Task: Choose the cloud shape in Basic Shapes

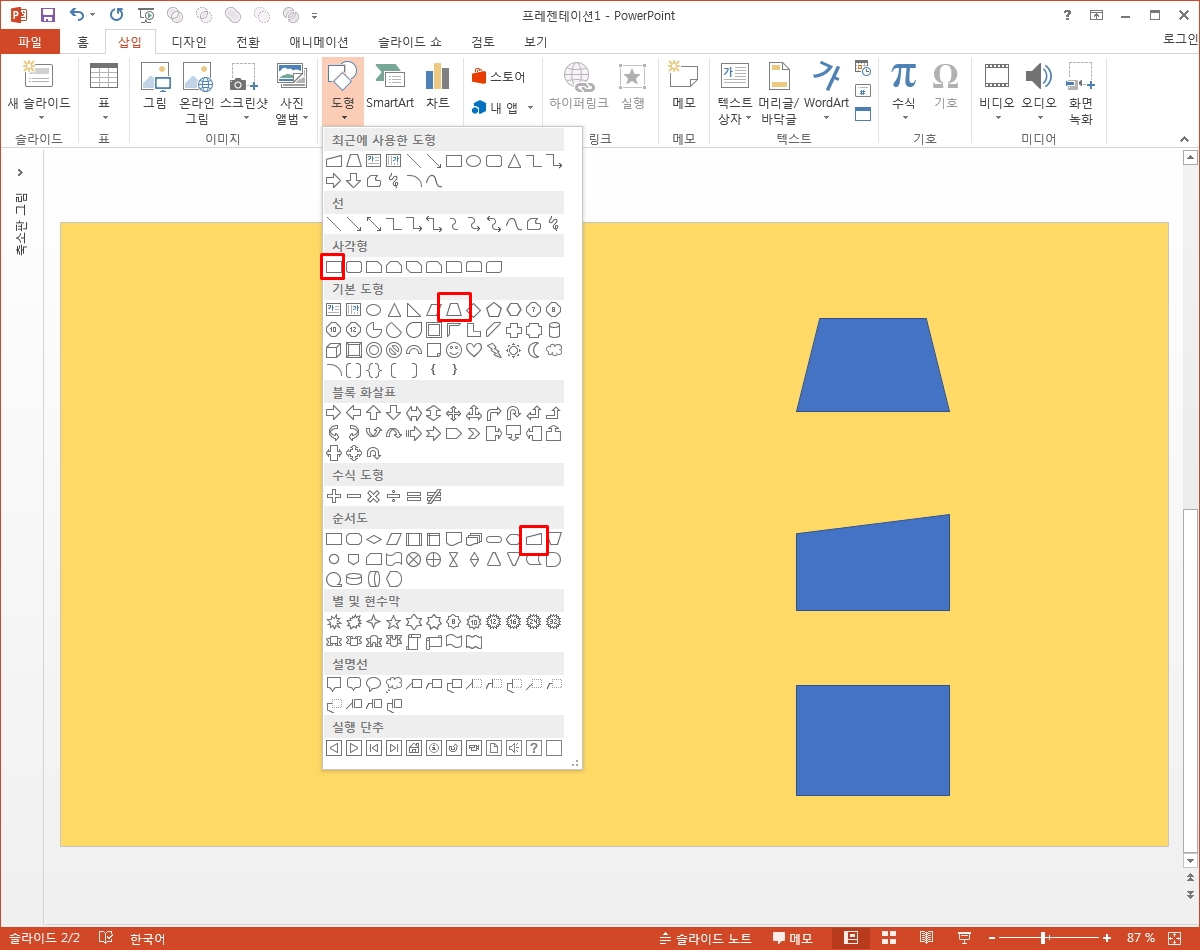Action: (x=554, y=350)
